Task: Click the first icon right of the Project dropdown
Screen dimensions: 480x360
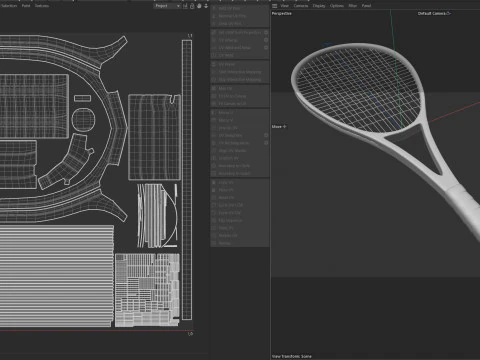Action: pos(185,6)
